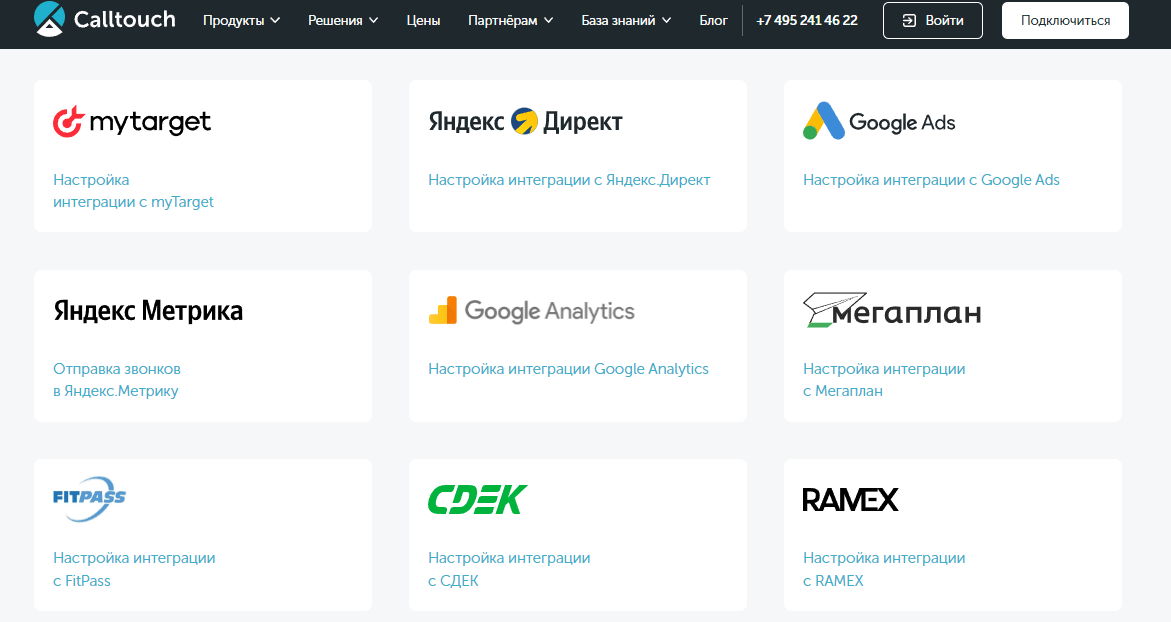Open Отправка звонков в Яндекс.Метрику link
The image size is (1171, 622).
coord(117,379)
